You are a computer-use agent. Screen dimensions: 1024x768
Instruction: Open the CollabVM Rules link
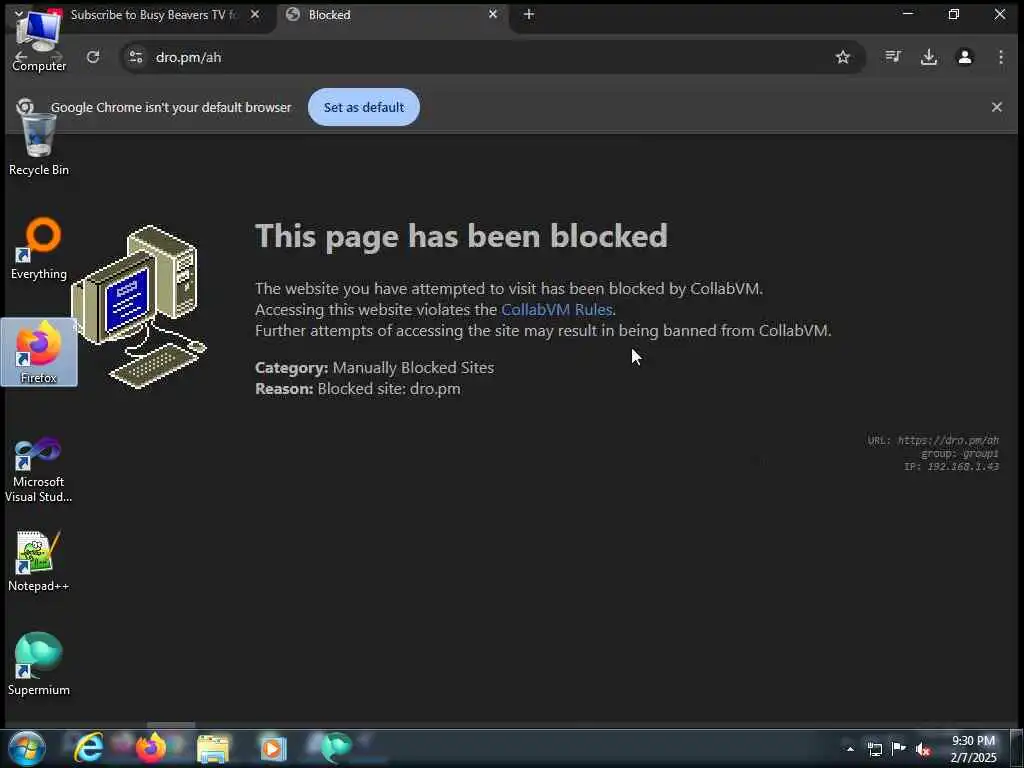tap(556, 309)
